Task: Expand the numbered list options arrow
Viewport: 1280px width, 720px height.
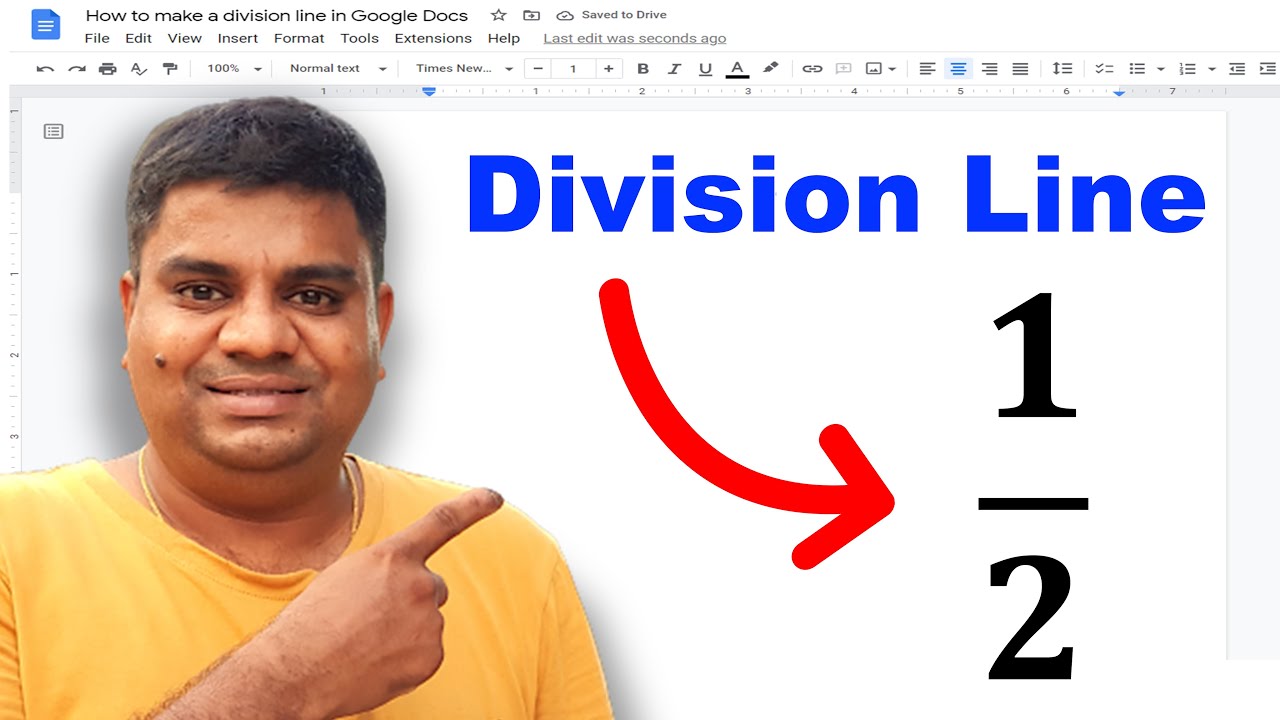Action: tap(1212, 69)
